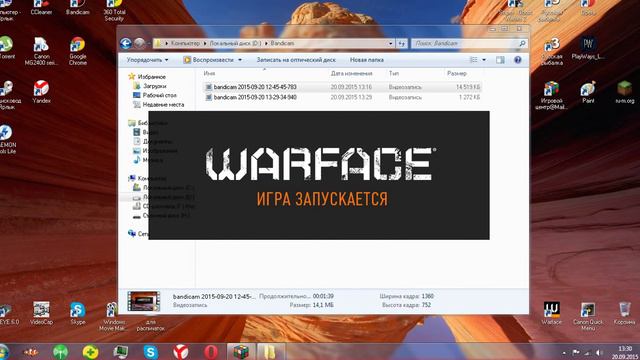Open the Упорядочить dropdown menu
The width and height of the screenshot is (640, 360).
147,60
